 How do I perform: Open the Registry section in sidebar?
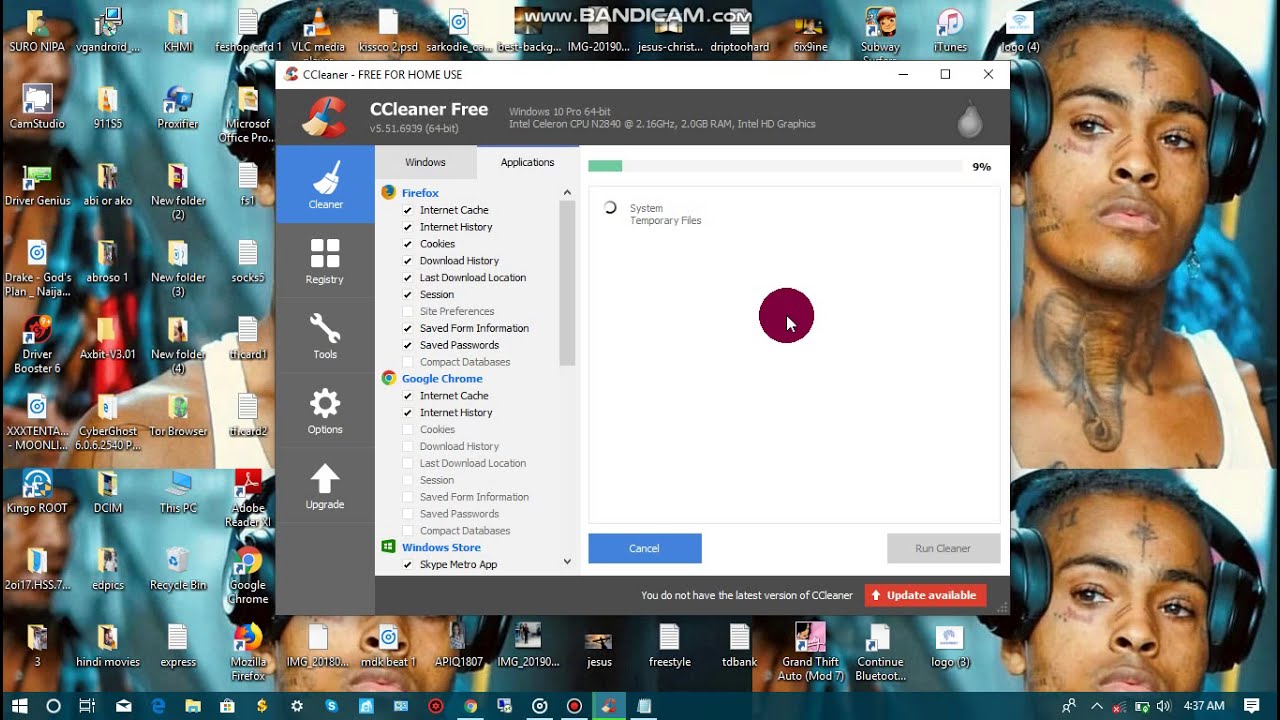coord(325,260)
